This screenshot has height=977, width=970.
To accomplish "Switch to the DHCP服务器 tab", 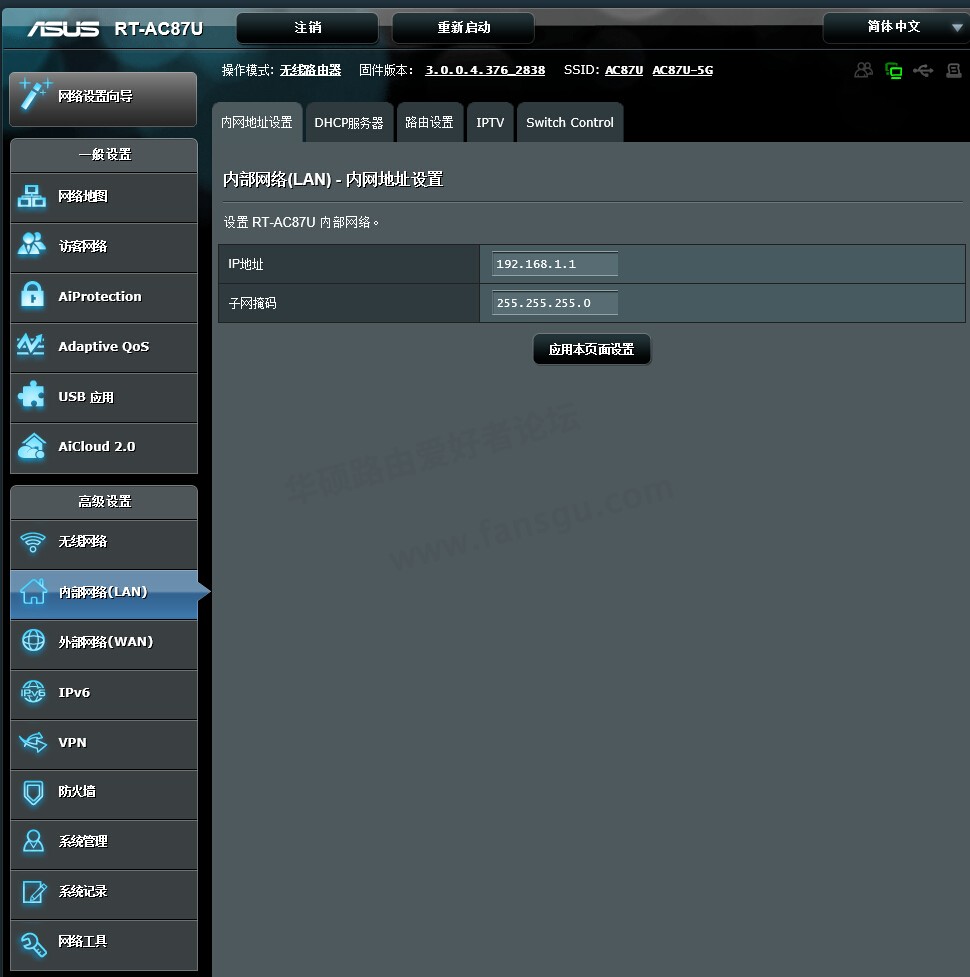I will coord(349,122).
